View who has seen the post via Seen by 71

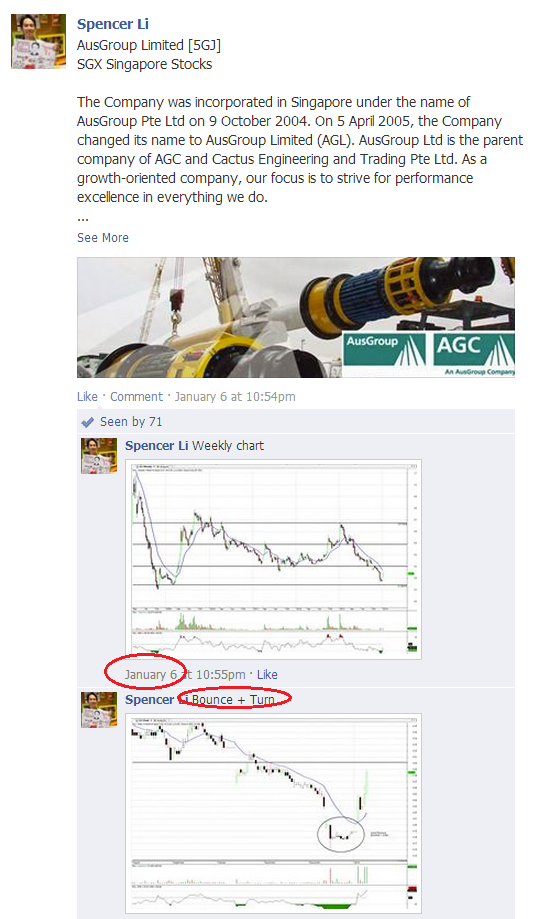click(131, 422)
